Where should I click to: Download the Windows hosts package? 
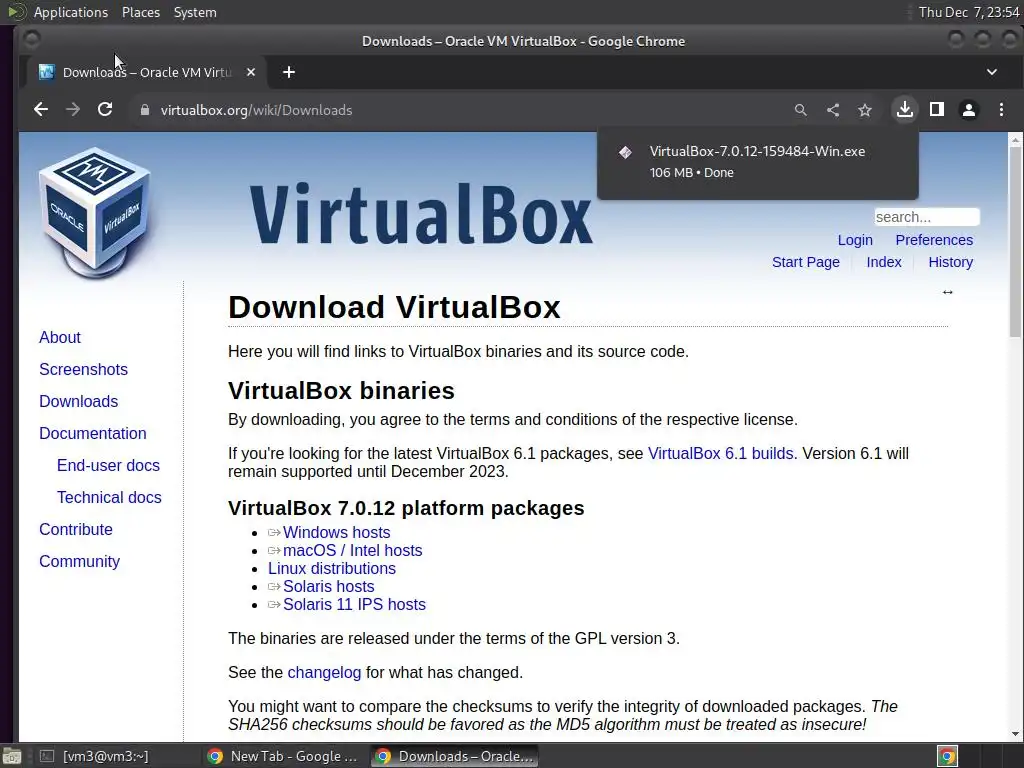[336, 533]
